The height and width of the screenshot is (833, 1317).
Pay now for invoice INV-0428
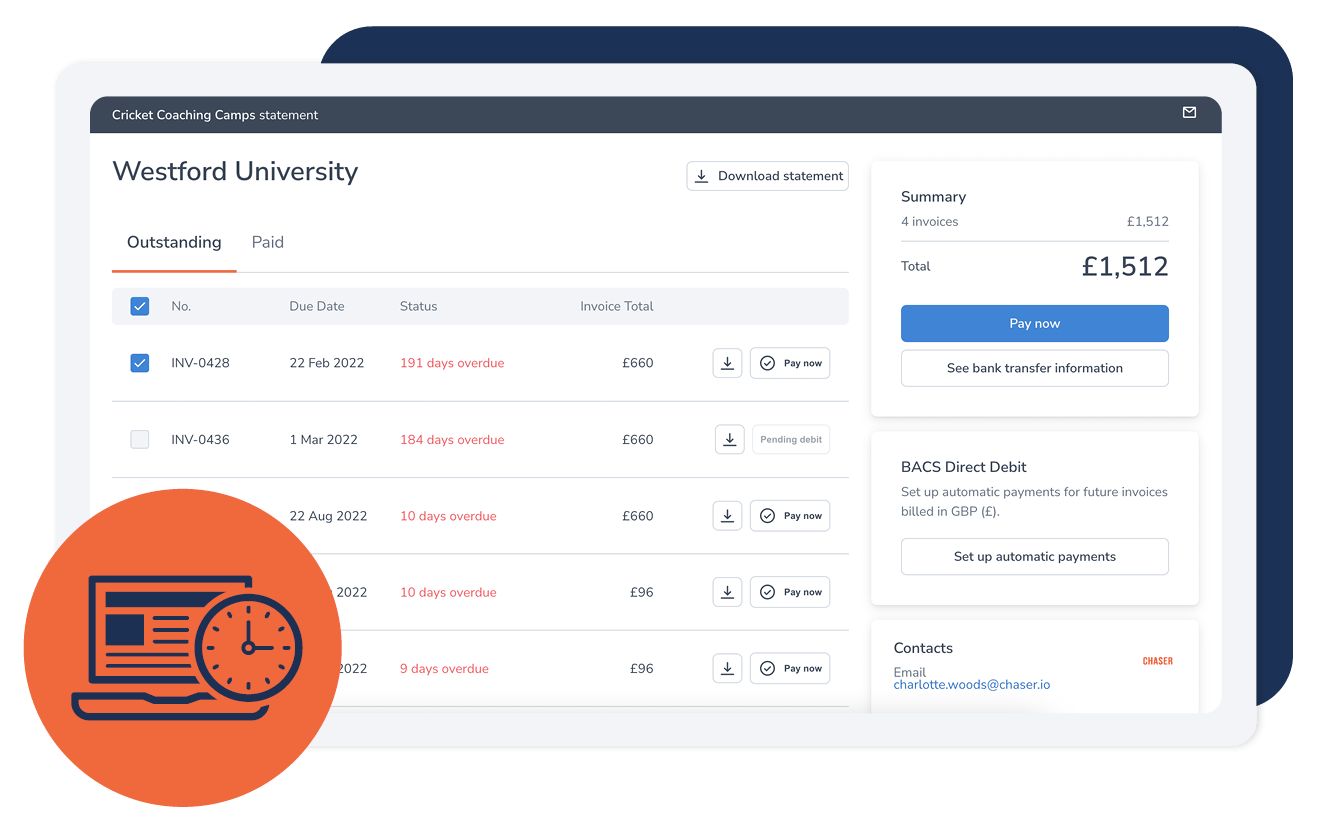coord(790,363)
